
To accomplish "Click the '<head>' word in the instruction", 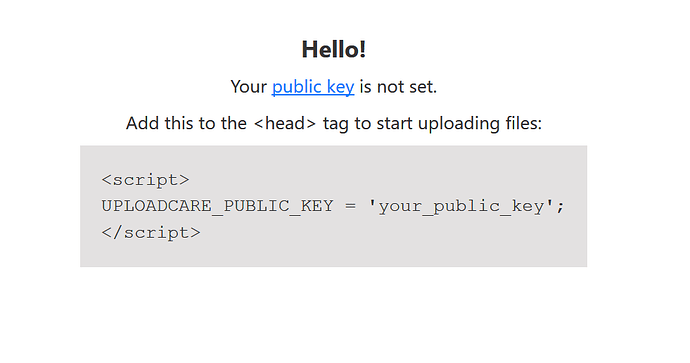I will click(285, 123).
